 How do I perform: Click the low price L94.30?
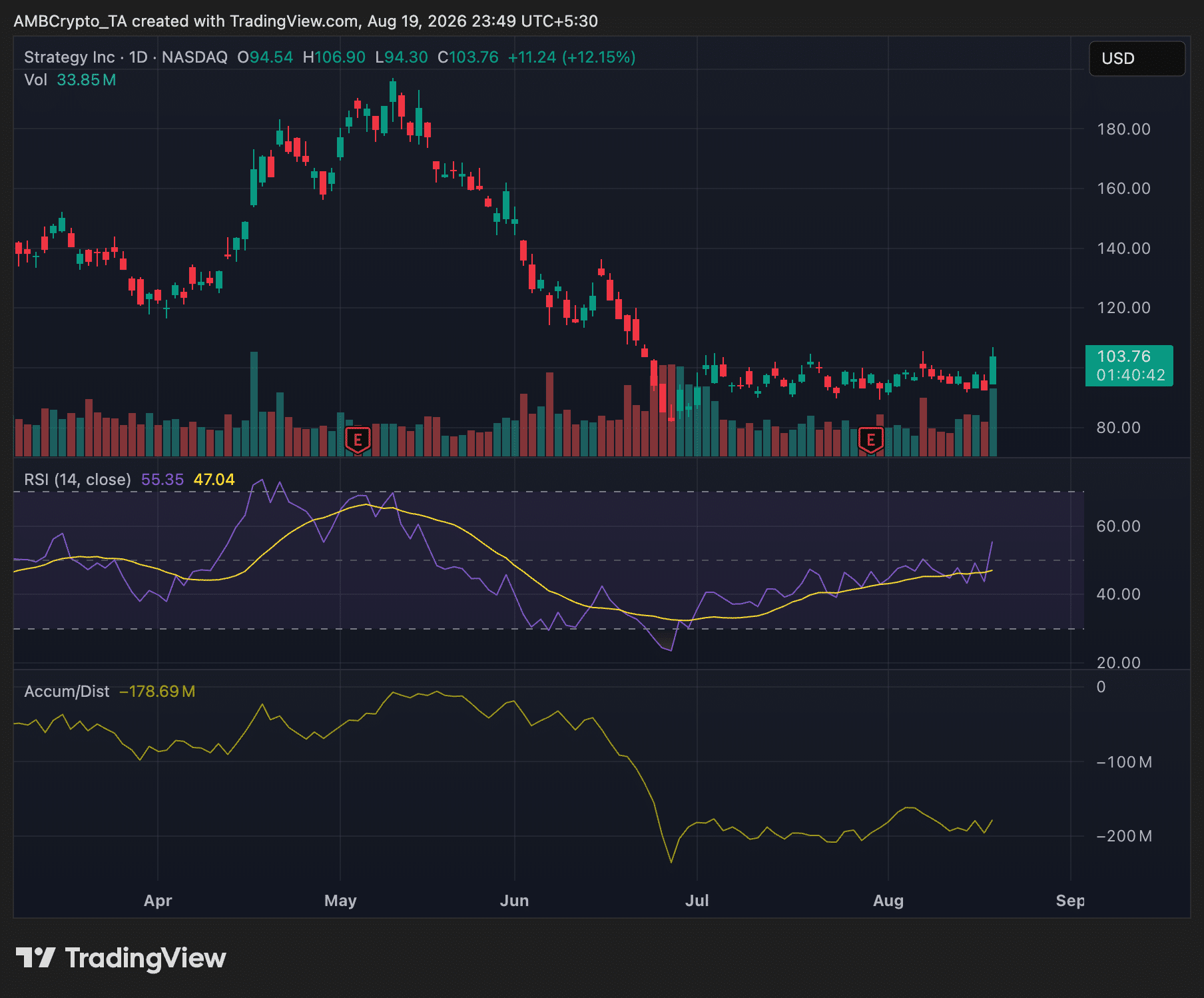(402, 57)
